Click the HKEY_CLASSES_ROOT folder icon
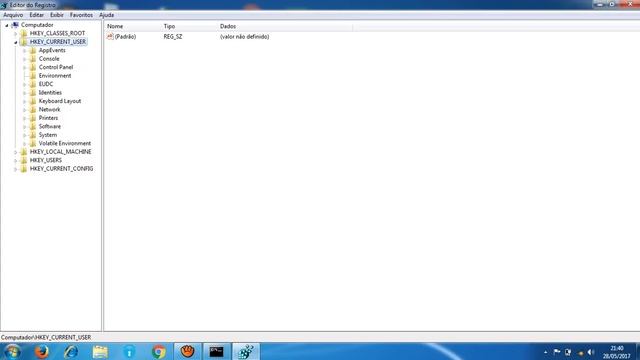 24,33
